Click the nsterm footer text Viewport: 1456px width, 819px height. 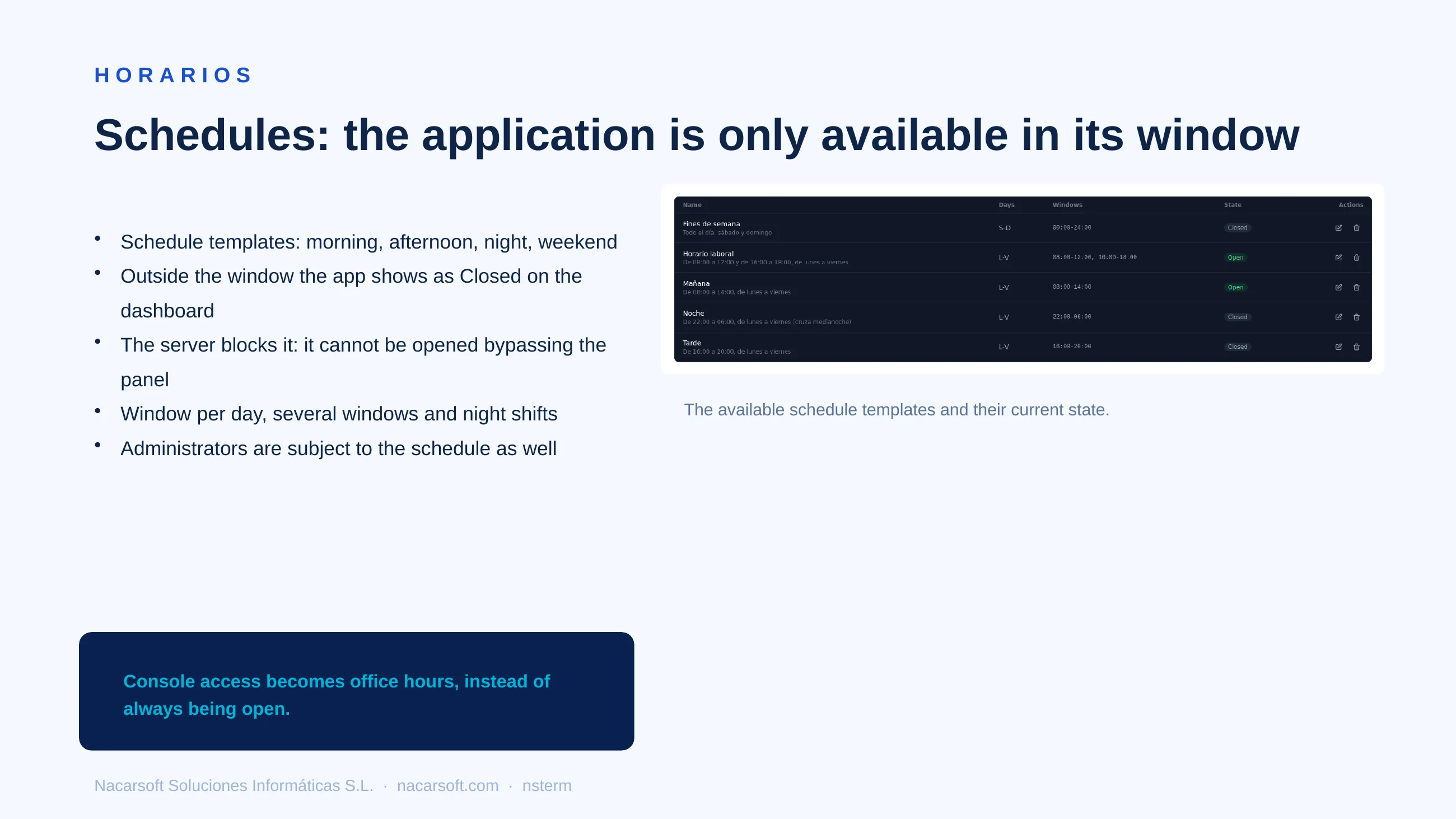tap(547, 785)
